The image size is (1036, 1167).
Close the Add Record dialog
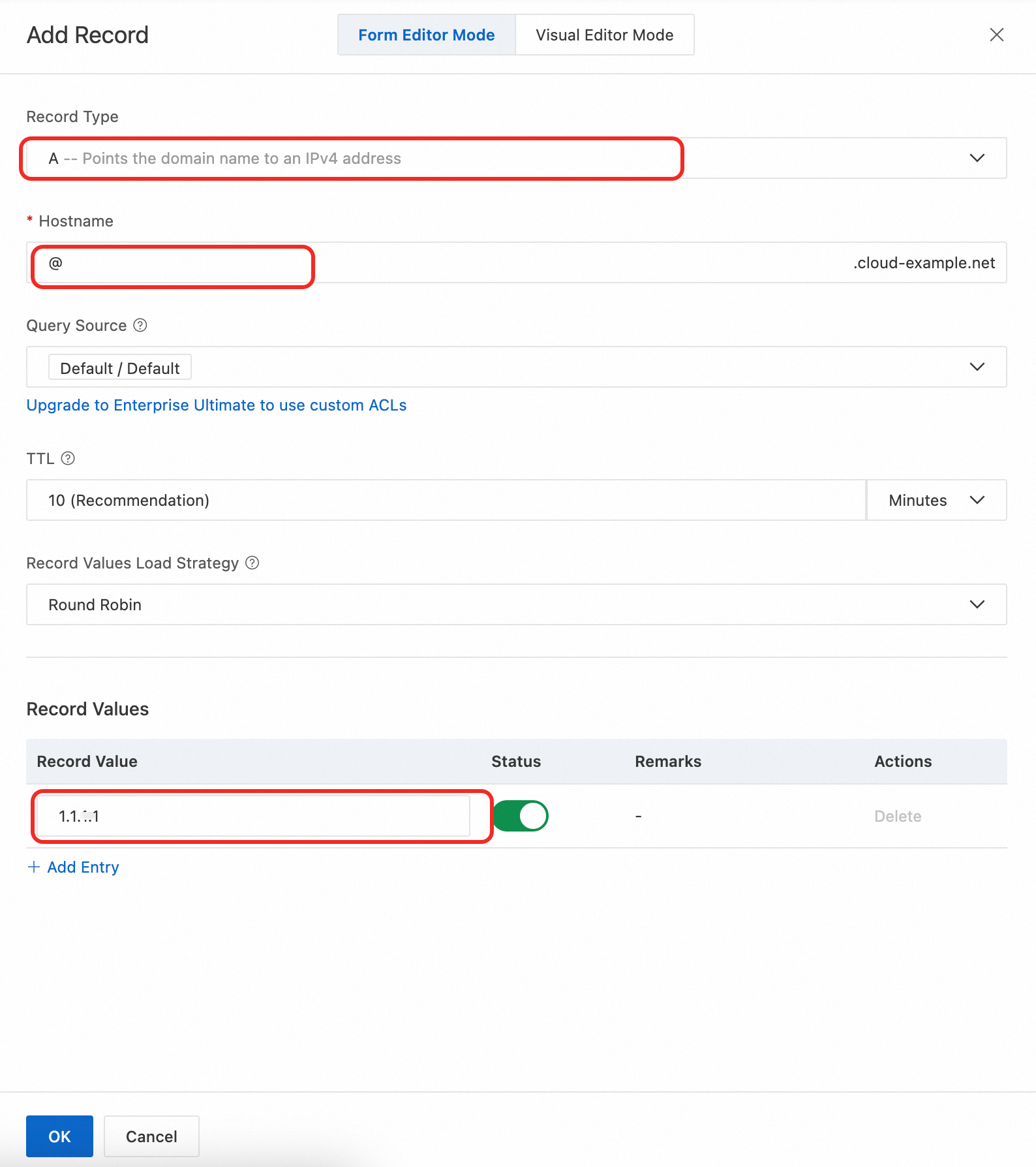pyautogui.click(x=996, y=35)
